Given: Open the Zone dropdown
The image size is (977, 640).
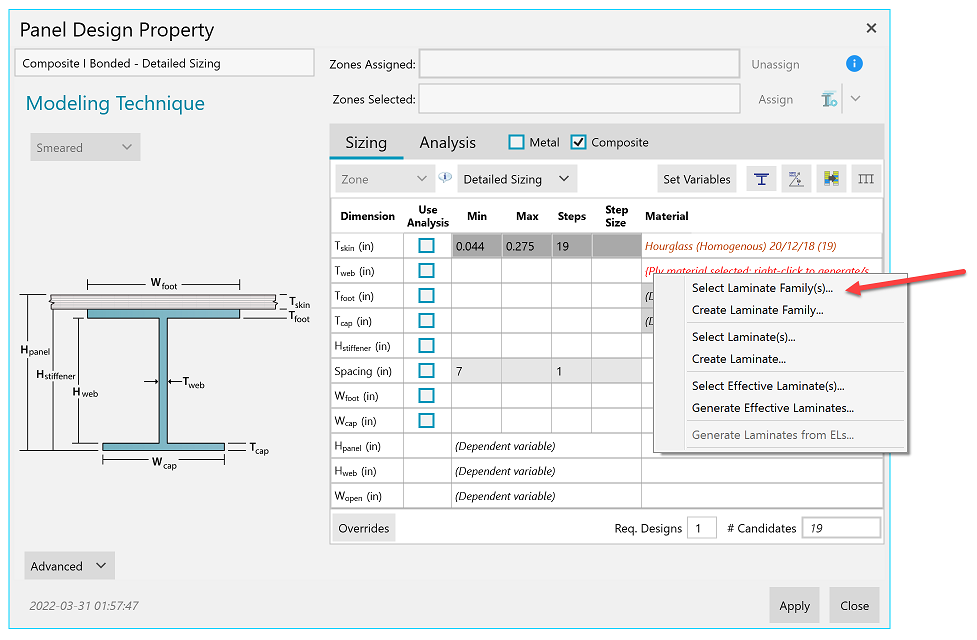Looking at the screenshot, I should tap(384, 179).
